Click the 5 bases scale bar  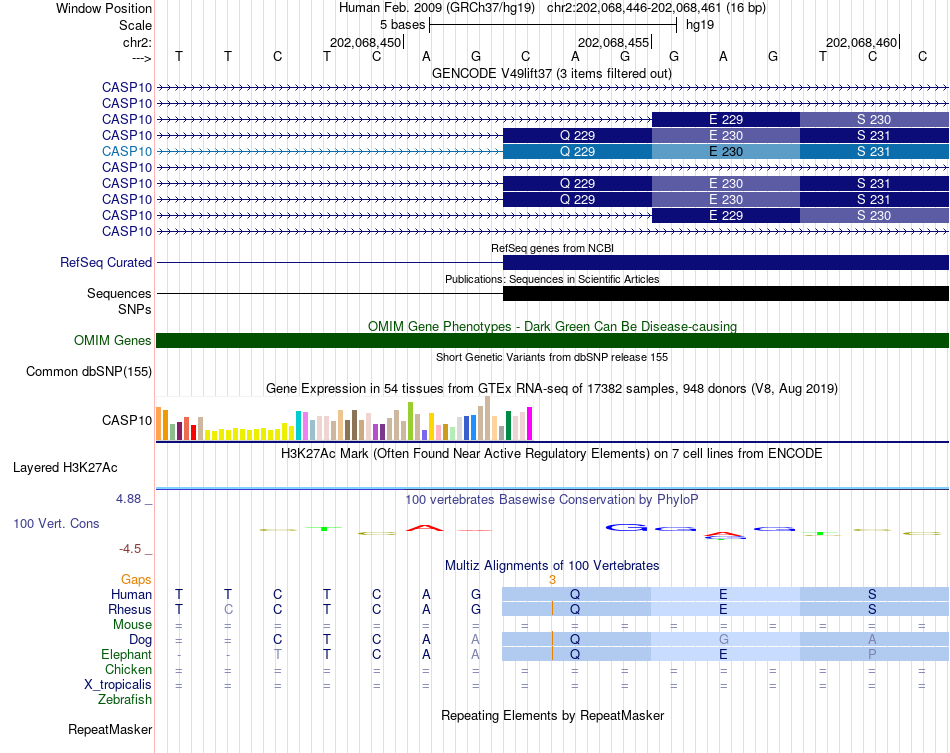[x=553, y=25]
